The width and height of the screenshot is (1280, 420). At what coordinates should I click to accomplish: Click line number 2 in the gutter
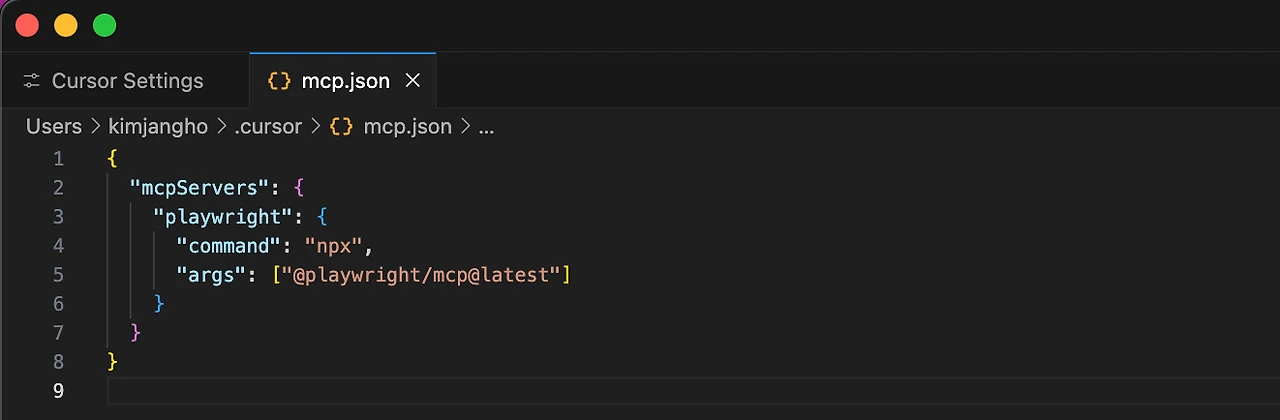point(58,187)
